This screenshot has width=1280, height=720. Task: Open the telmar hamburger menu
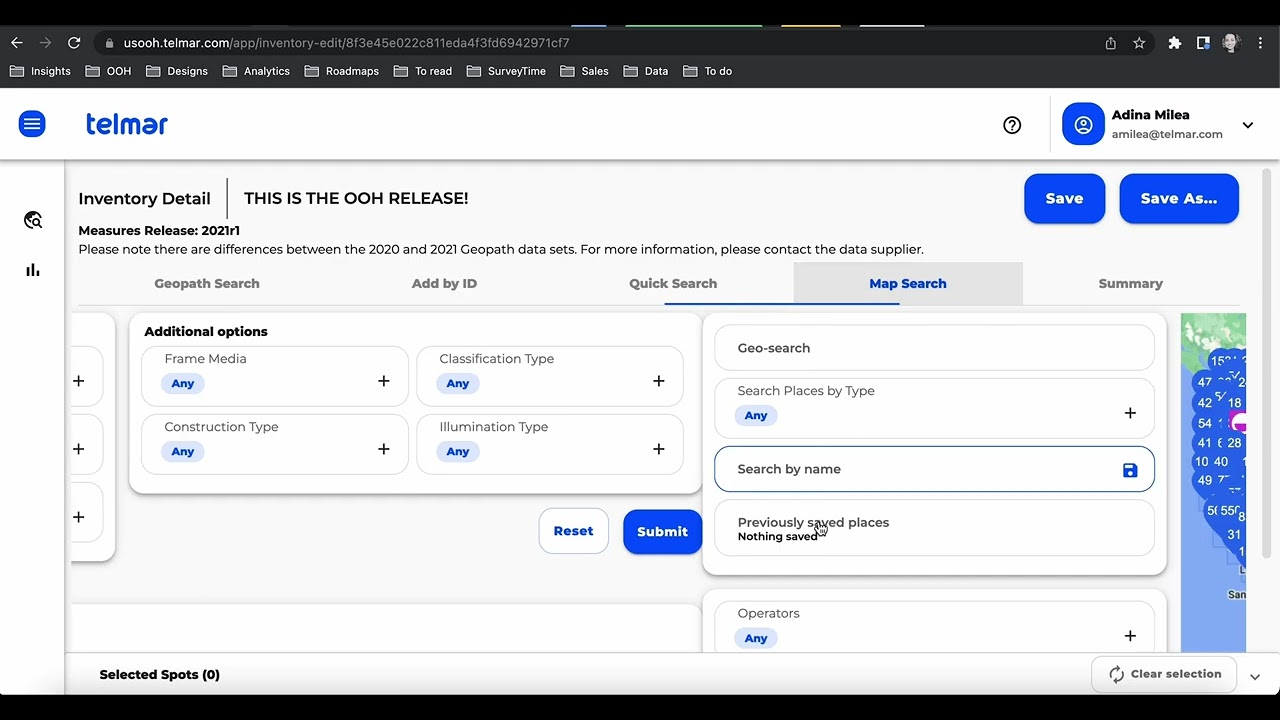[32, 124]
